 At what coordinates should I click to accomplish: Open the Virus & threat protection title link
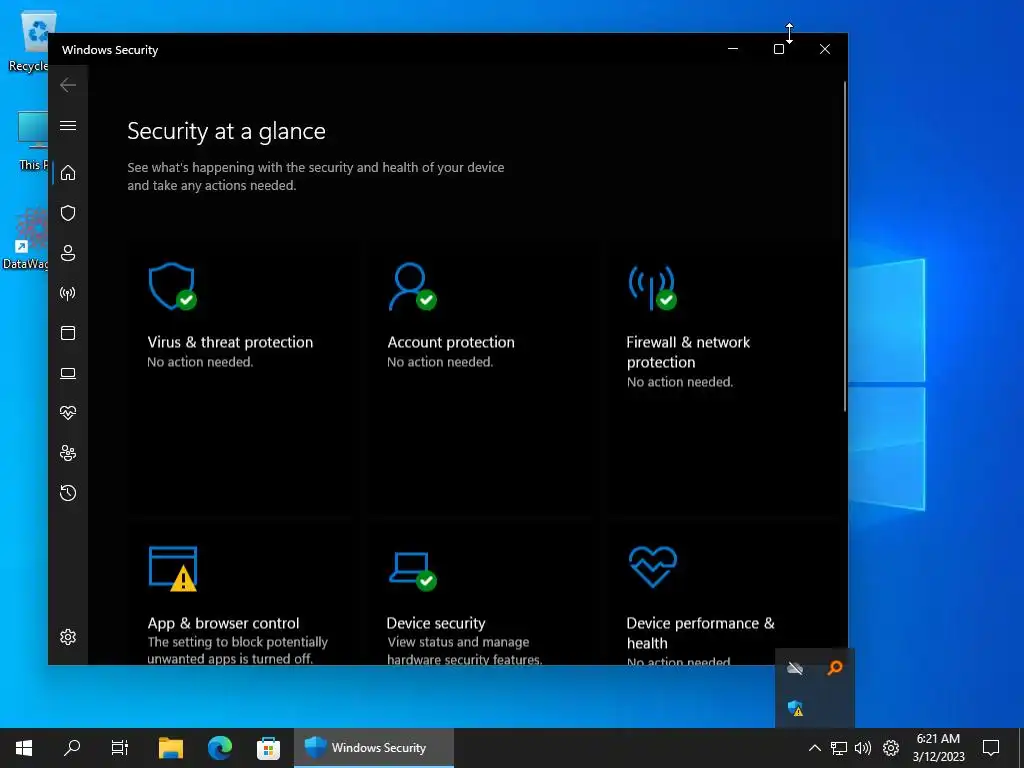point(230,342)
